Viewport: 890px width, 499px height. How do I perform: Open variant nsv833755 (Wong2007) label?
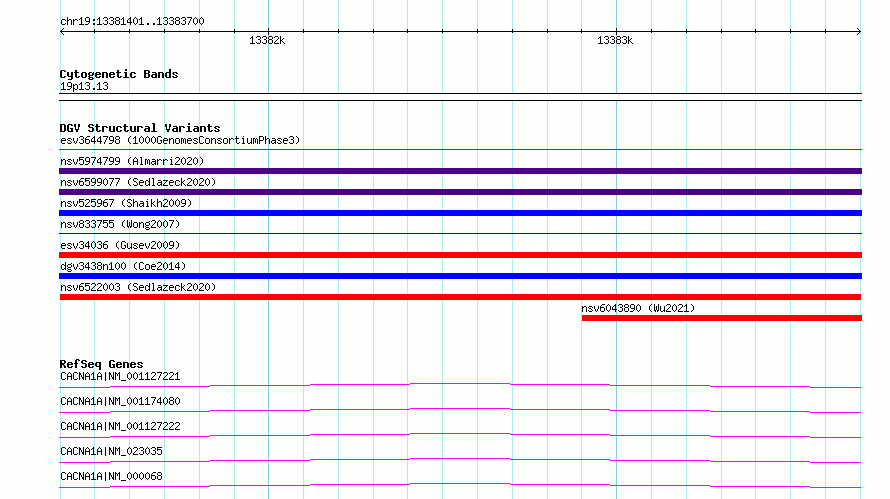(120, 224)
